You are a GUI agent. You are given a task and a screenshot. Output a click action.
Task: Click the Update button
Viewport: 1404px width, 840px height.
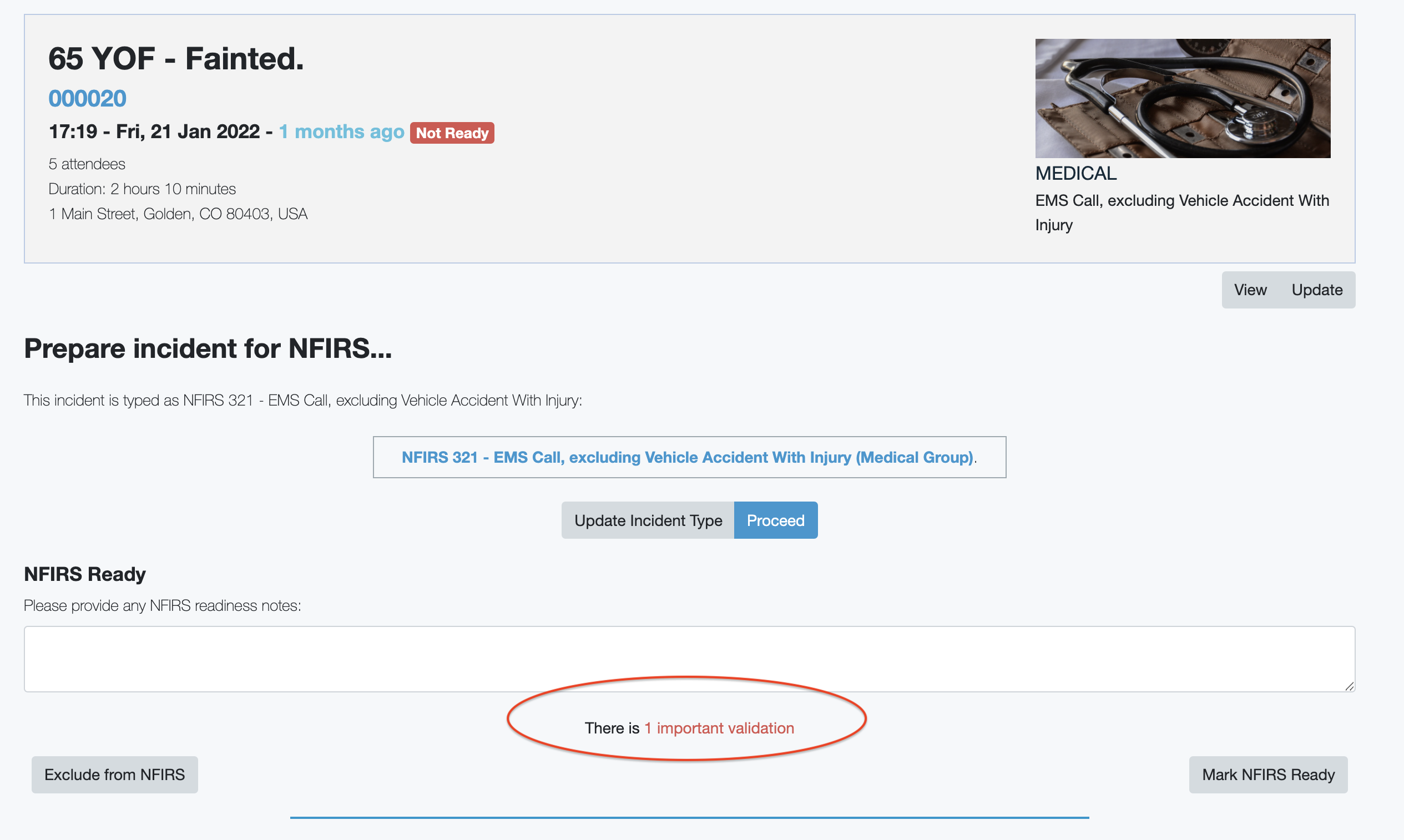coord(1316,290)
